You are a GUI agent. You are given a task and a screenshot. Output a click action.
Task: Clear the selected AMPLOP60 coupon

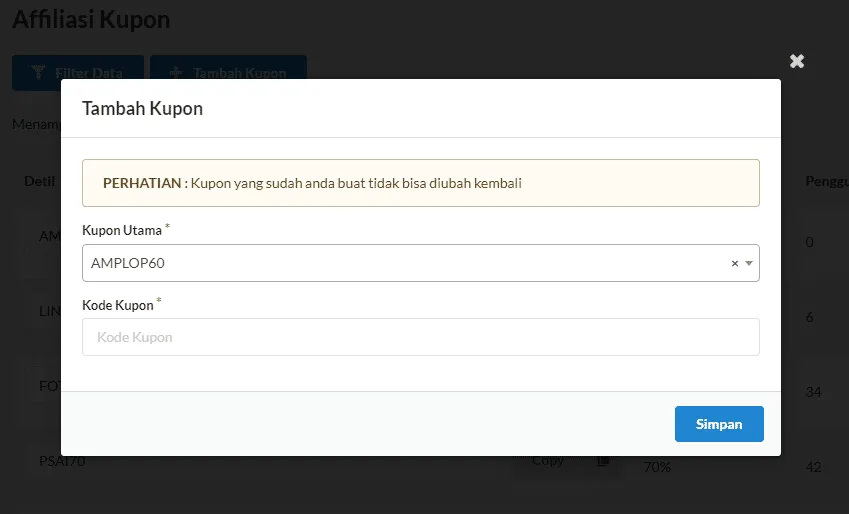pos(734,264)
